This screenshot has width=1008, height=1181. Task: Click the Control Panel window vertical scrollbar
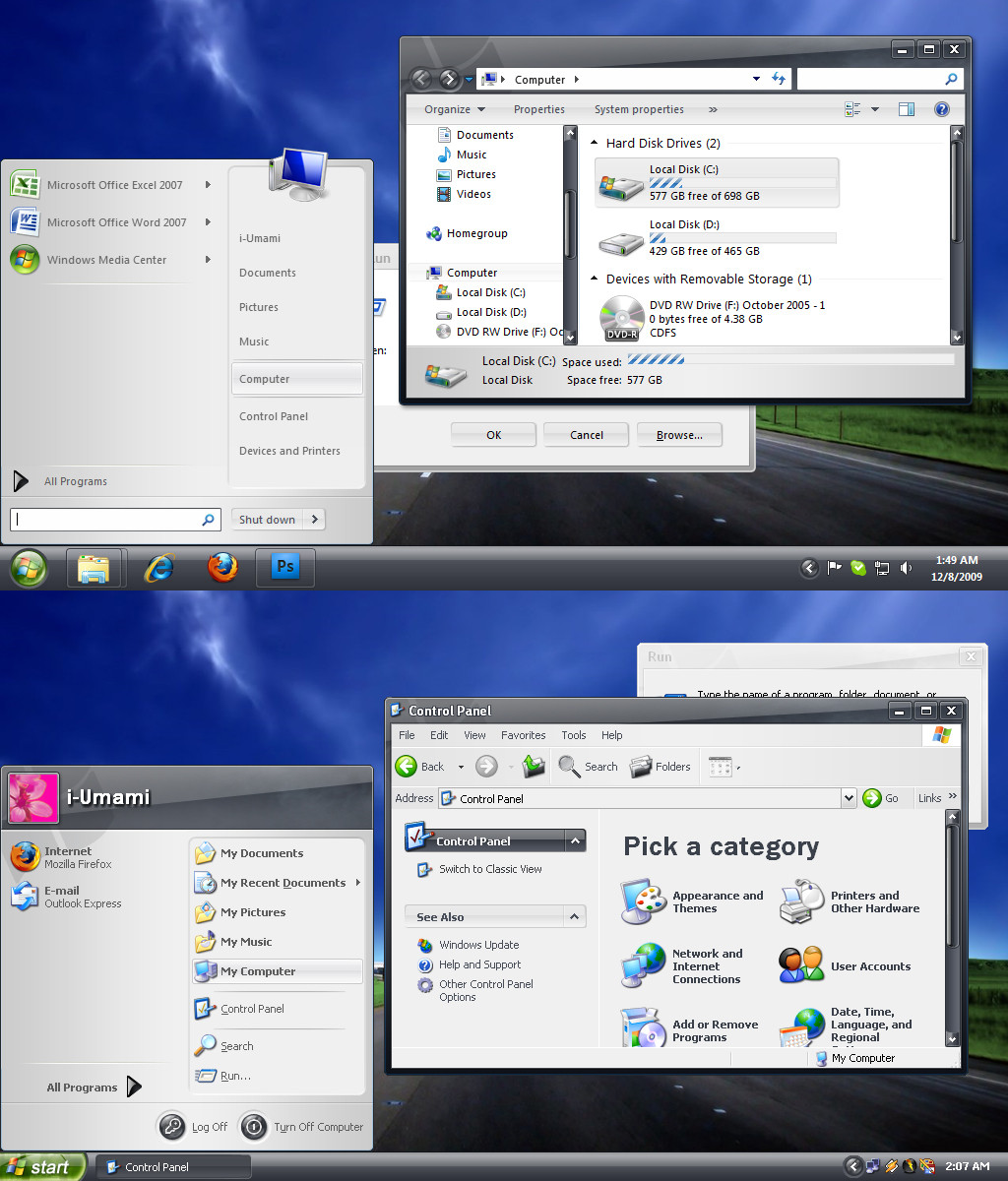952,928
